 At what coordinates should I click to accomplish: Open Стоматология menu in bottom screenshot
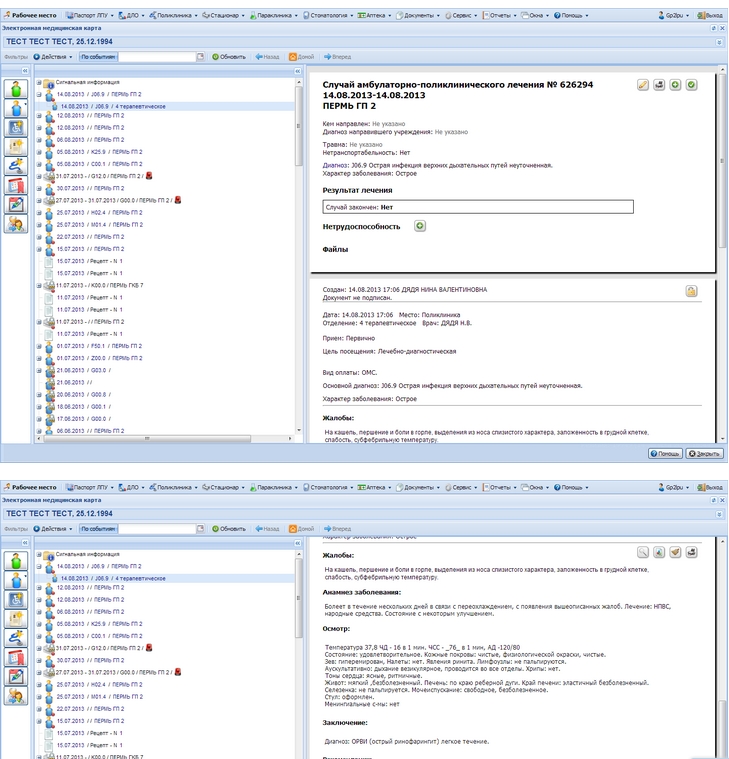328,487
